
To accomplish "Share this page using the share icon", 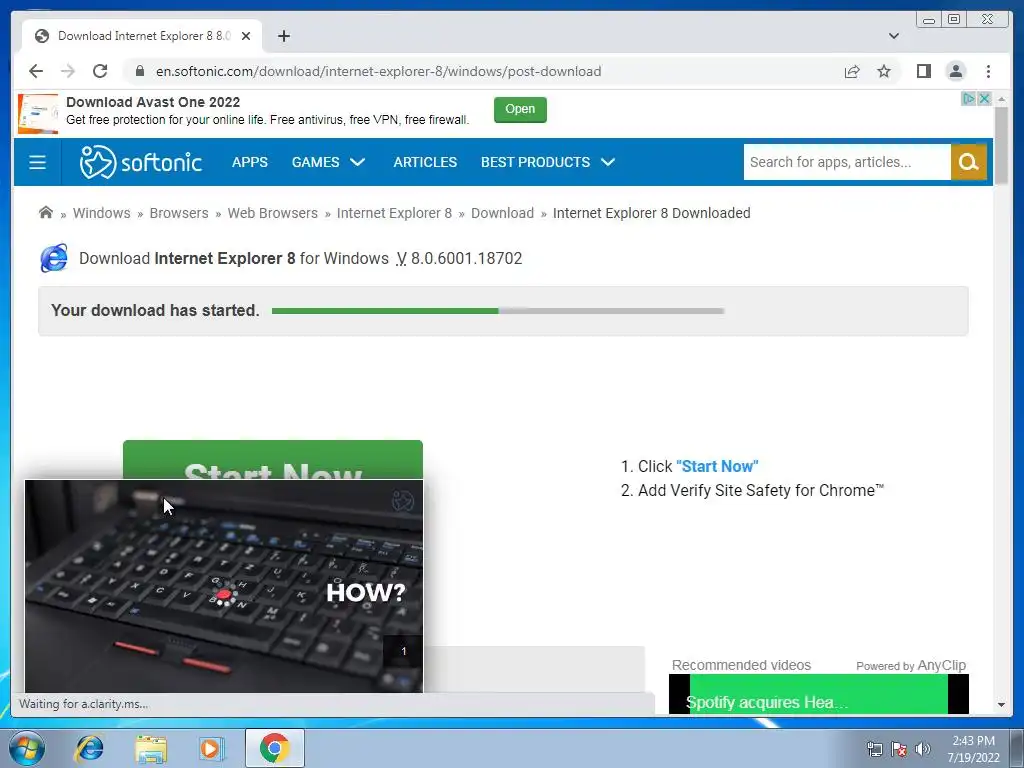I will tap(852, 71).
